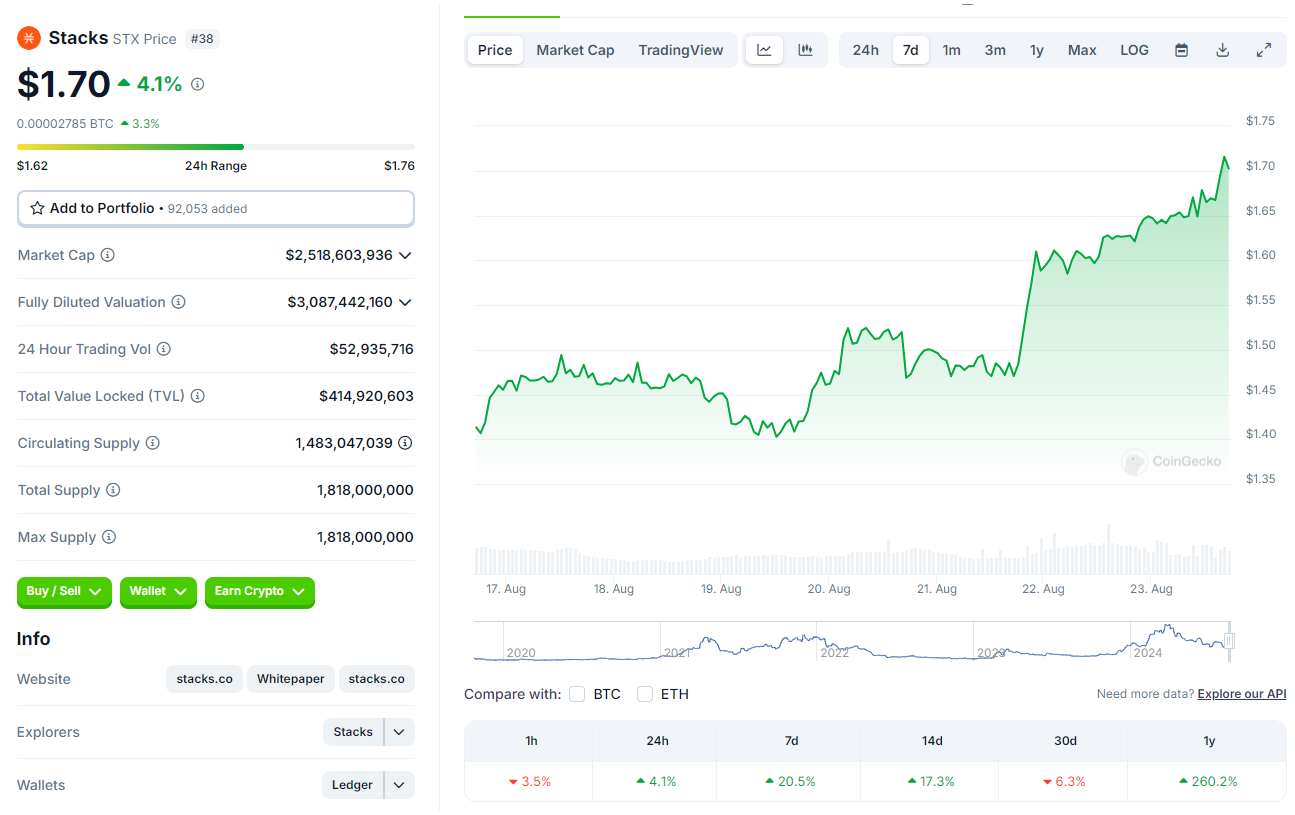This screenshot has height=815, width=1295.
Task: Click Explore our API link
Action: (1242, 694)
